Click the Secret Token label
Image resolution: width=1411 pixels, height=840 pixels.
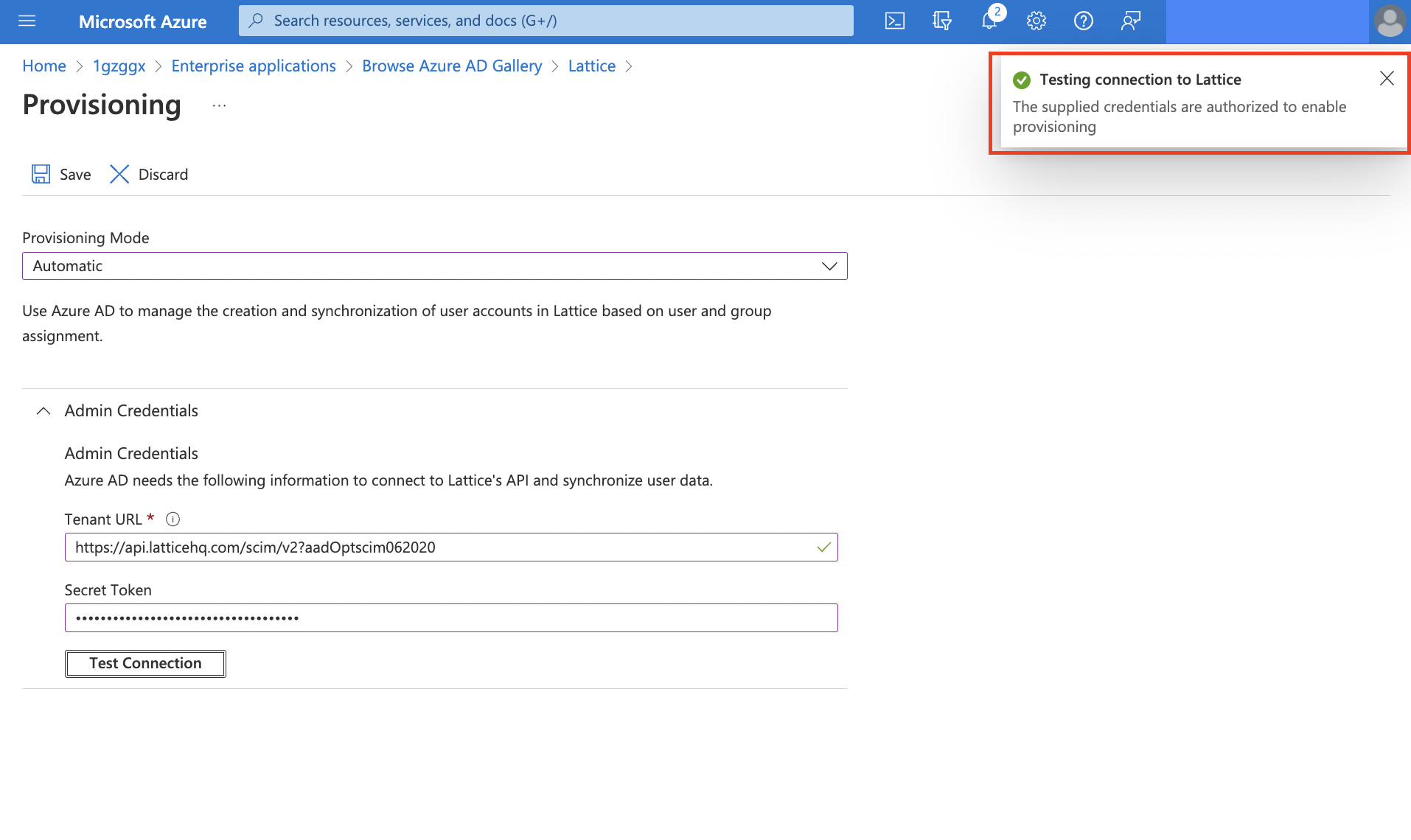click(108, 589)
